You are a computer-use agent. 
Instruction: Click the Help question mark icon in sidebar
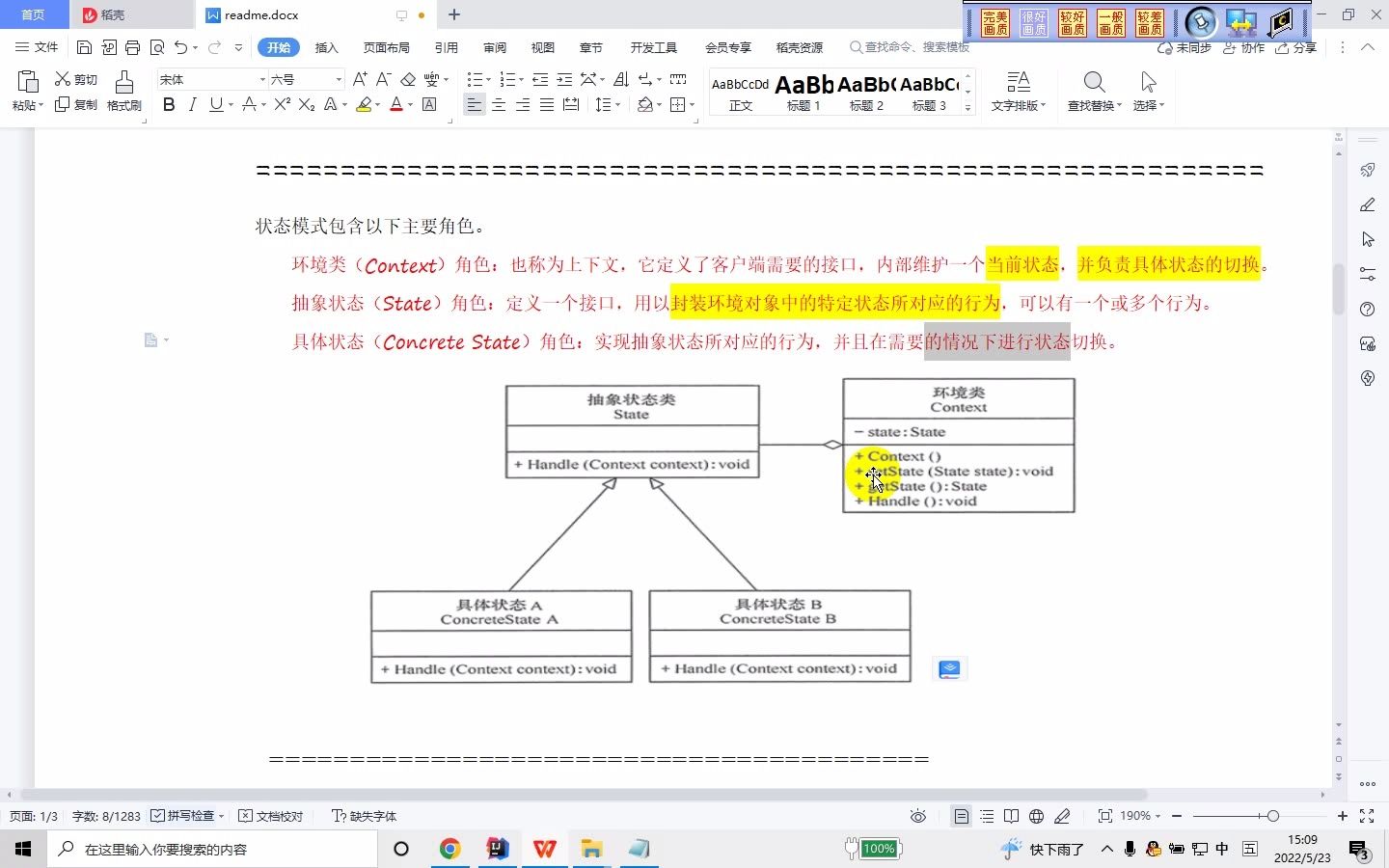1367,309
